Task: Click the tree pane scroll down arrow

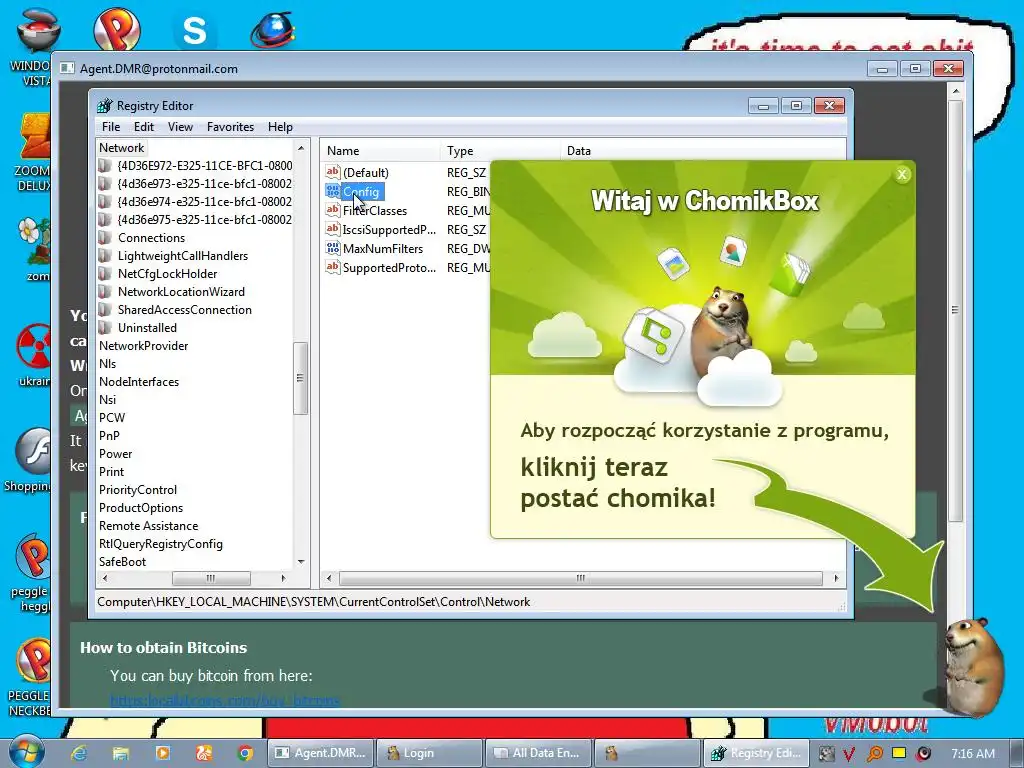Action: tap(301, 562)
